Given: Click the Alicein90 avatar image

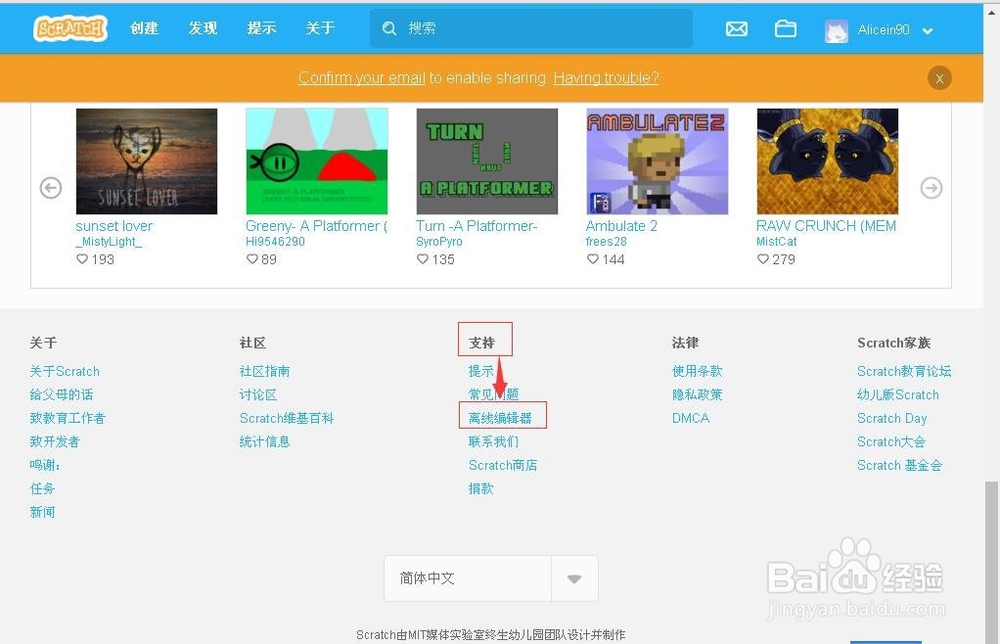Looking at the screenshot, I should [836, 30].
